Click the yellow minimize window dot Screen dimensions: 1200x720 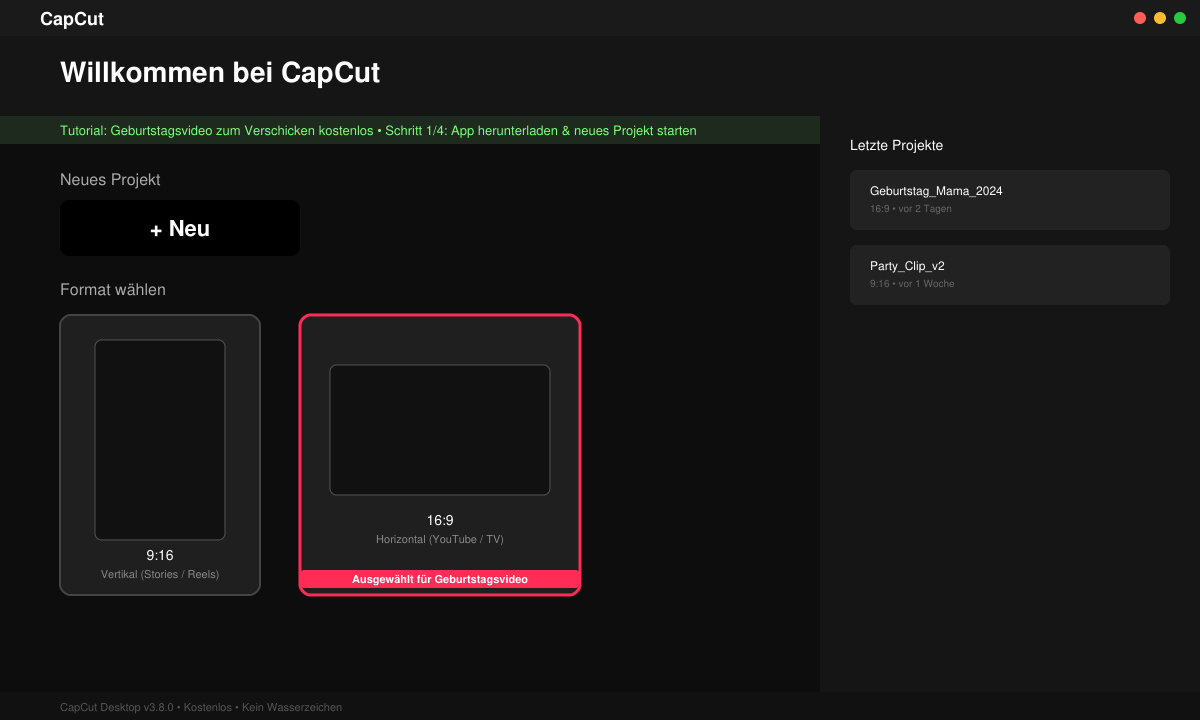tap(1160, 18)
